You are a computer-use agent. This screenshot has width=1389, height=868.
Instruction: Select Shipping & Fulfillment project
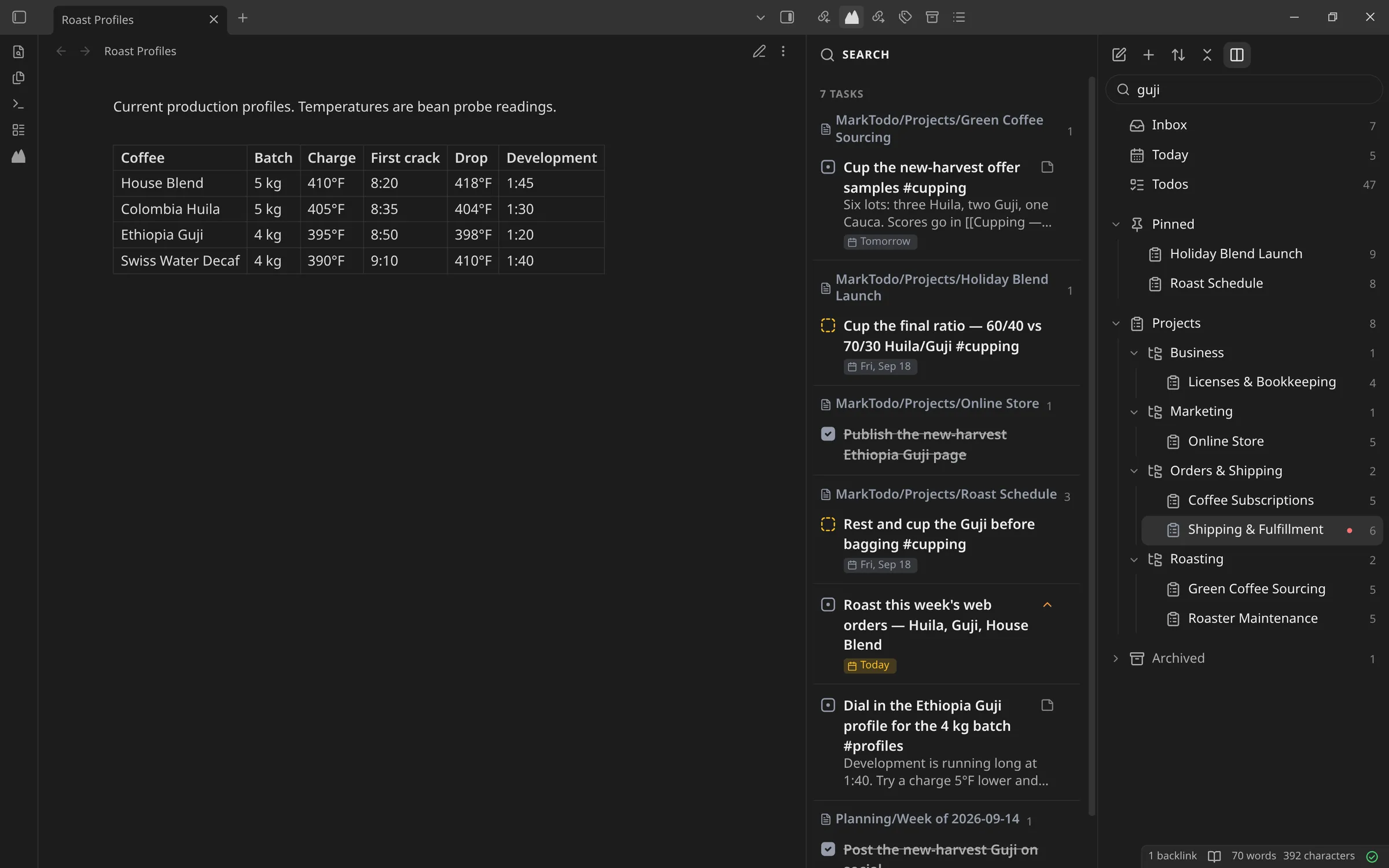tap(1262, 530)
